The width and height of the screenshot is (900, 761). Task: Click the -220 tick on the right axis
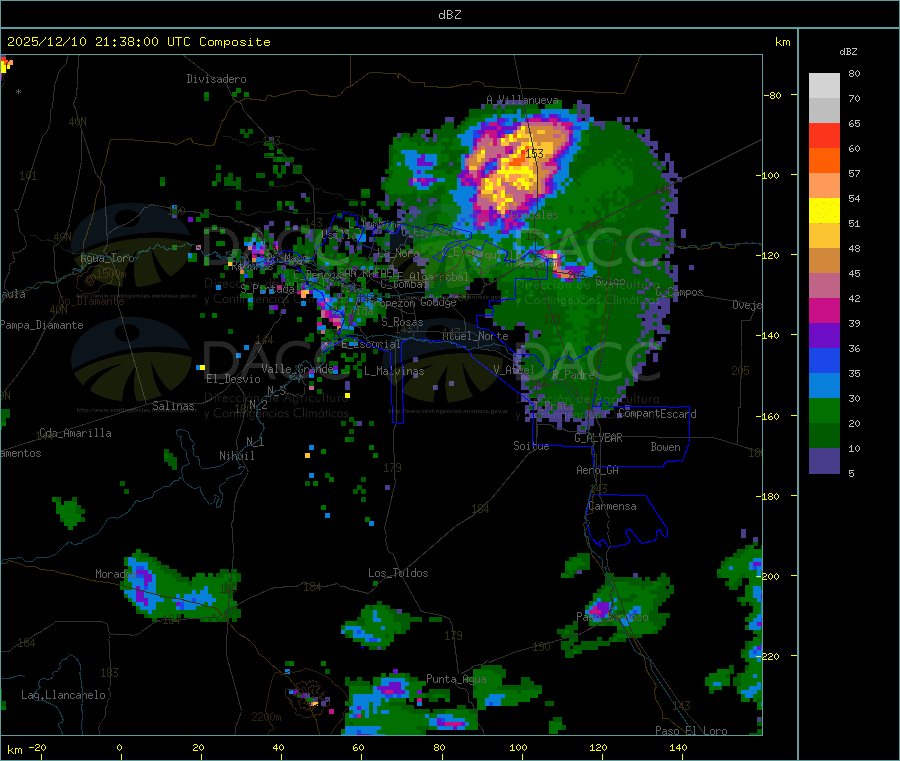click(x=770, y=656)
